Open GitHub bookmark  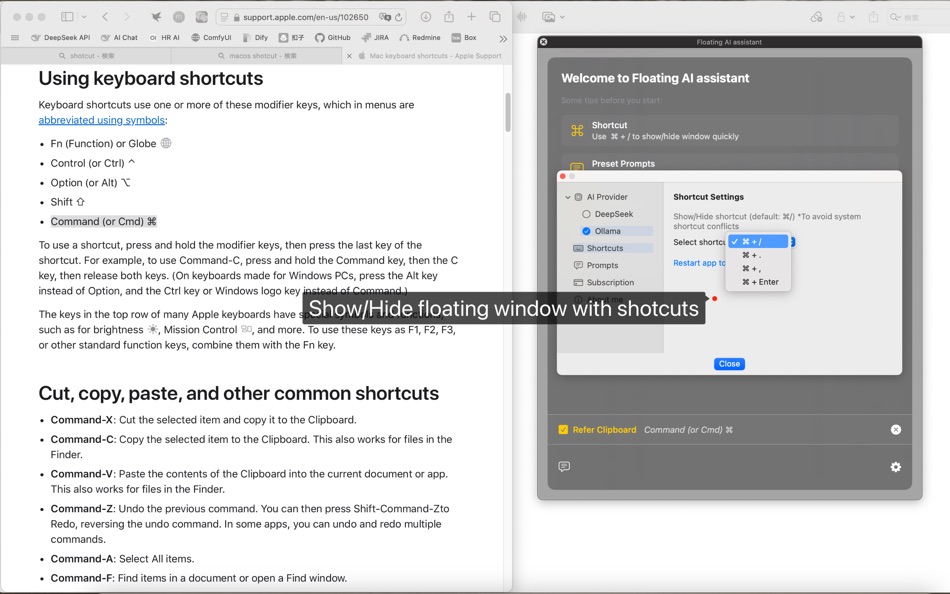point(333,38)
